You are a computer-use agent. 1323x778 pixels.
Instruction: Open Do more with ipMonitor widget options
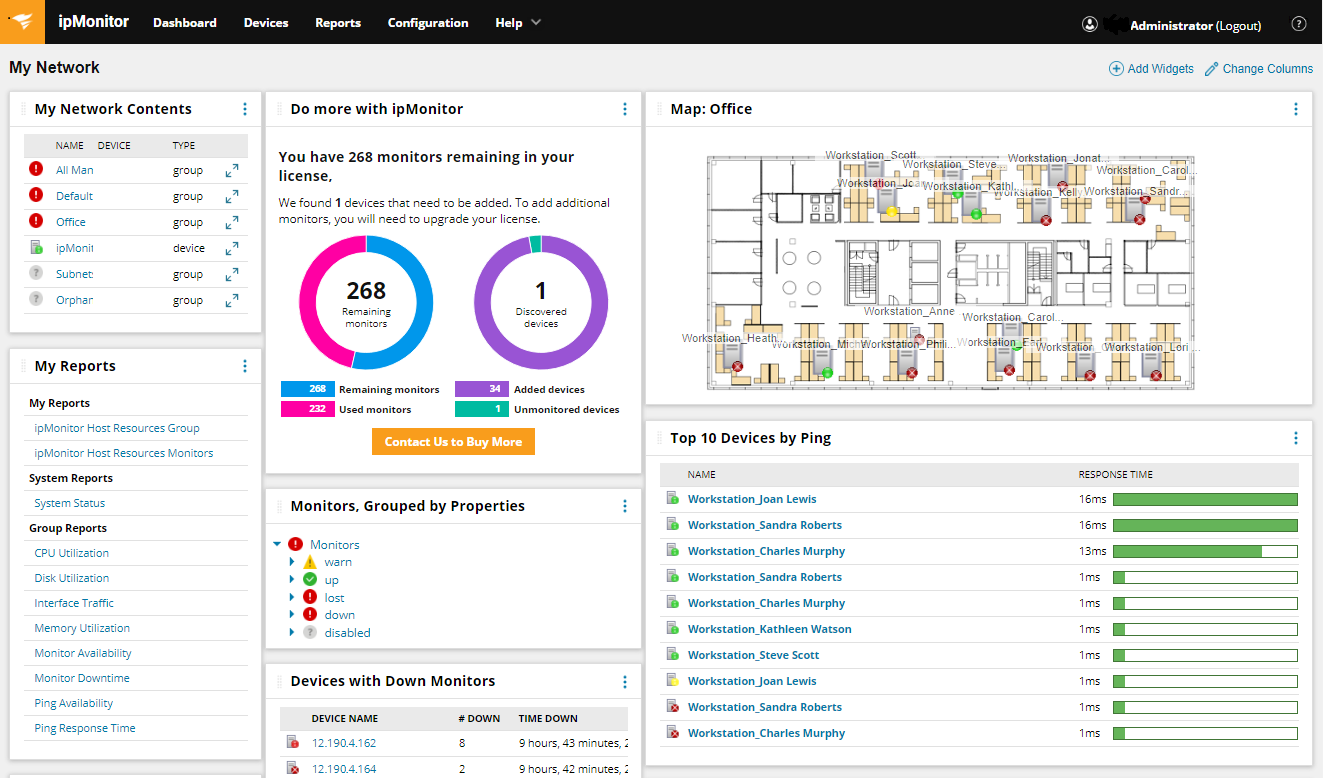(x=625, y=109)
